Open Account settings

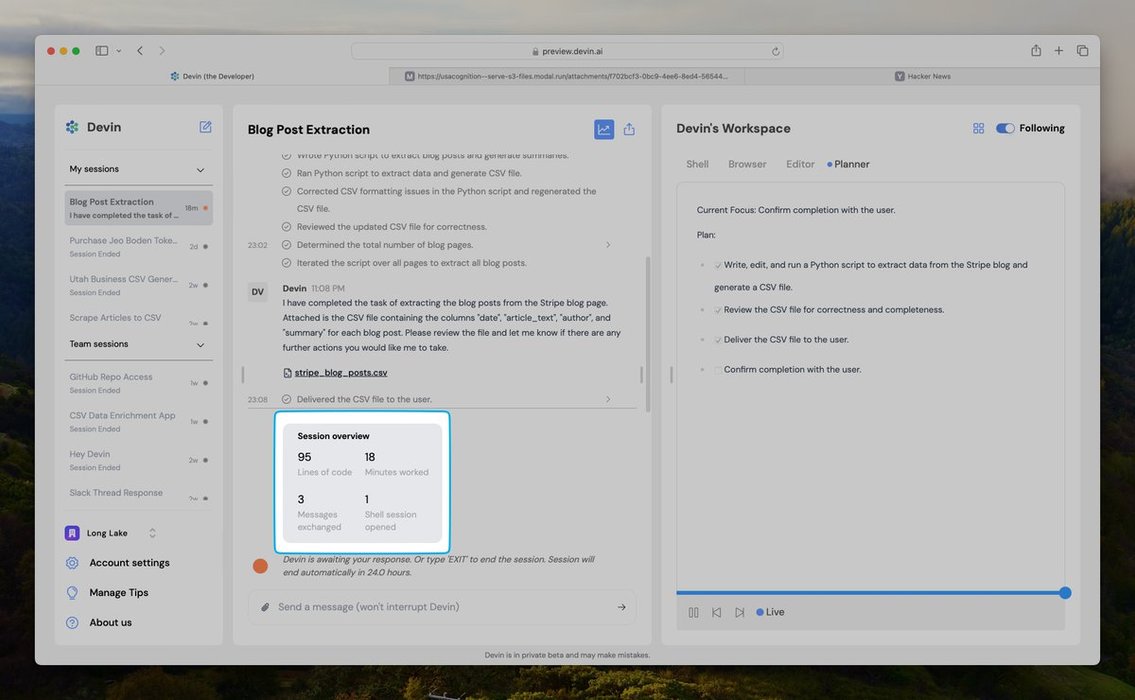(x=130, y=562)
